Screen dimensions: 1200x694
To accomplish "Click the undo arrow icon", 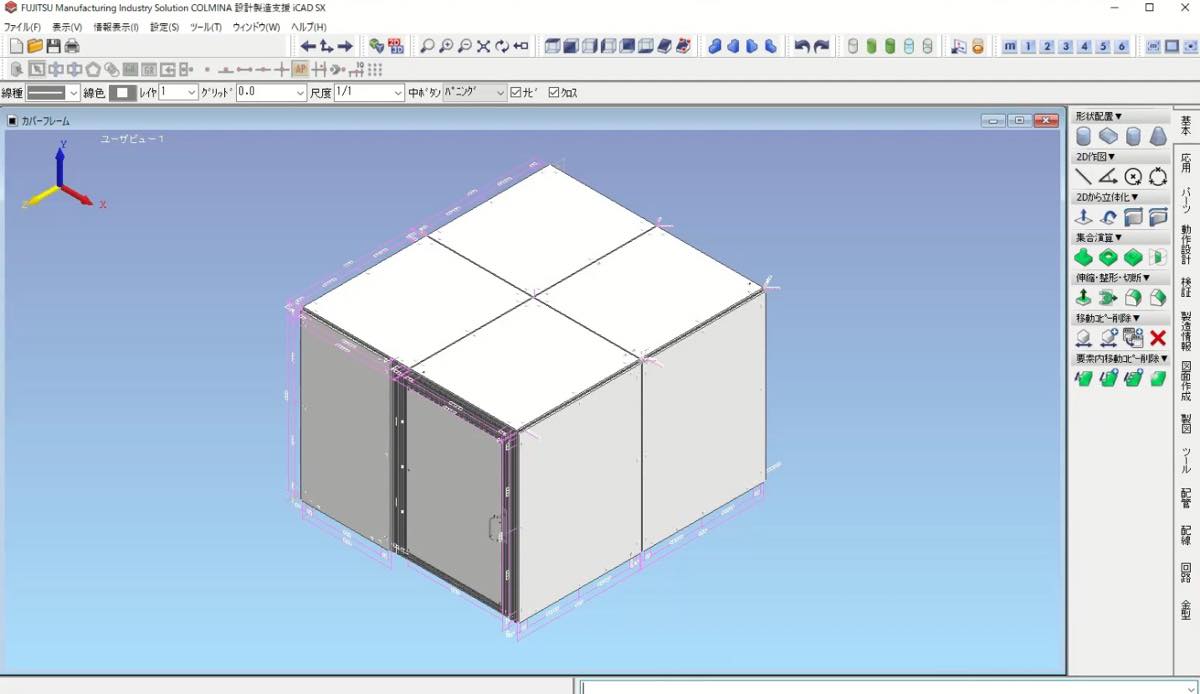I will point(802,46).
